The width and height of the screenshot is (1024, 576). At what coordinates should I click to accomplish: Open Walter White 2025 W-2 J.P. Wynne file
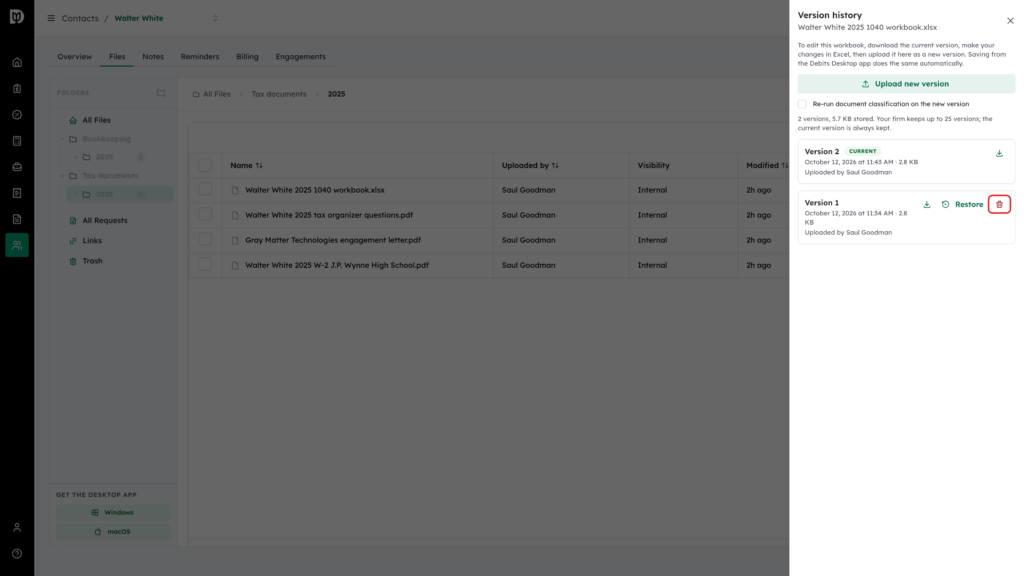click(x=337, y=265)
